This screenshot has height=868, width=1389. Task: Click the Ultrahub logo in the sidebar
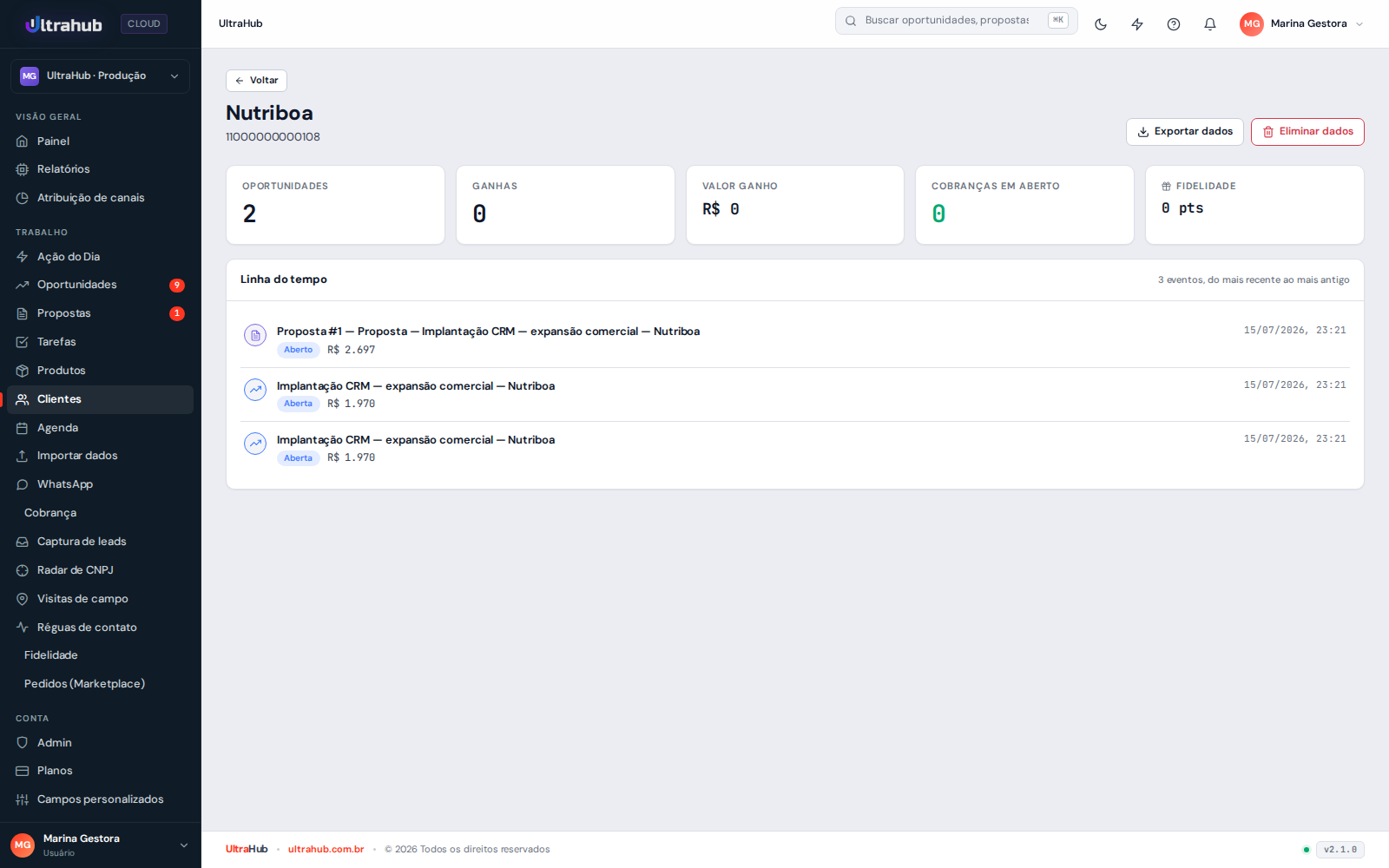pos(63,24)
